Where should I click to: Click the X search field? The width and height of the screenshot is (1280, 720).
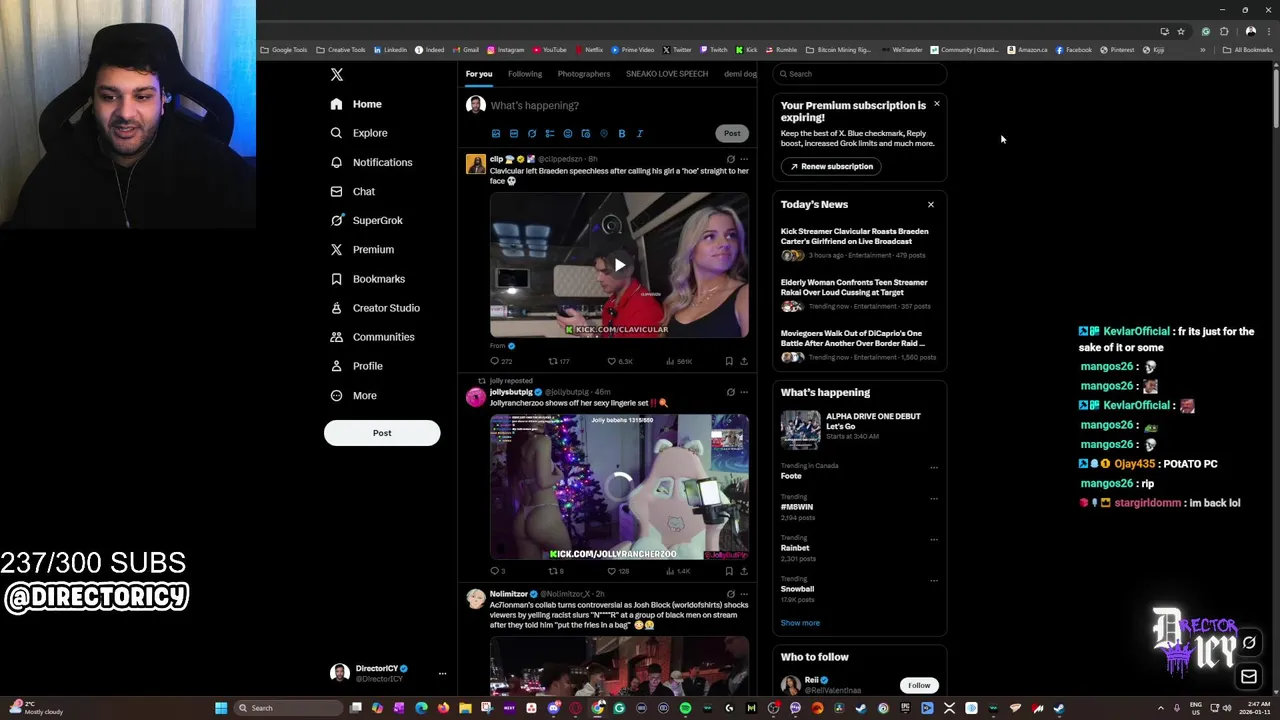click(x=859, y=74)
